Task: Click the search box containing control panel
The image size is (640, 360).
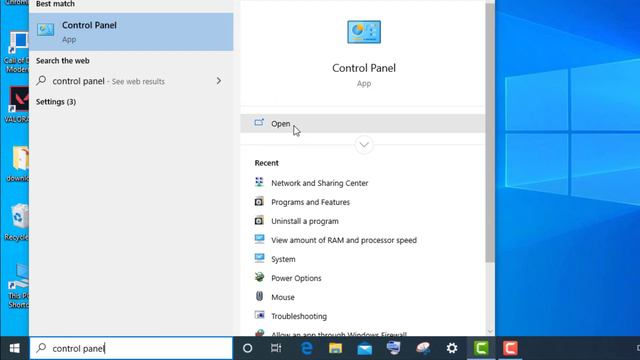Action: pos(131,348)
